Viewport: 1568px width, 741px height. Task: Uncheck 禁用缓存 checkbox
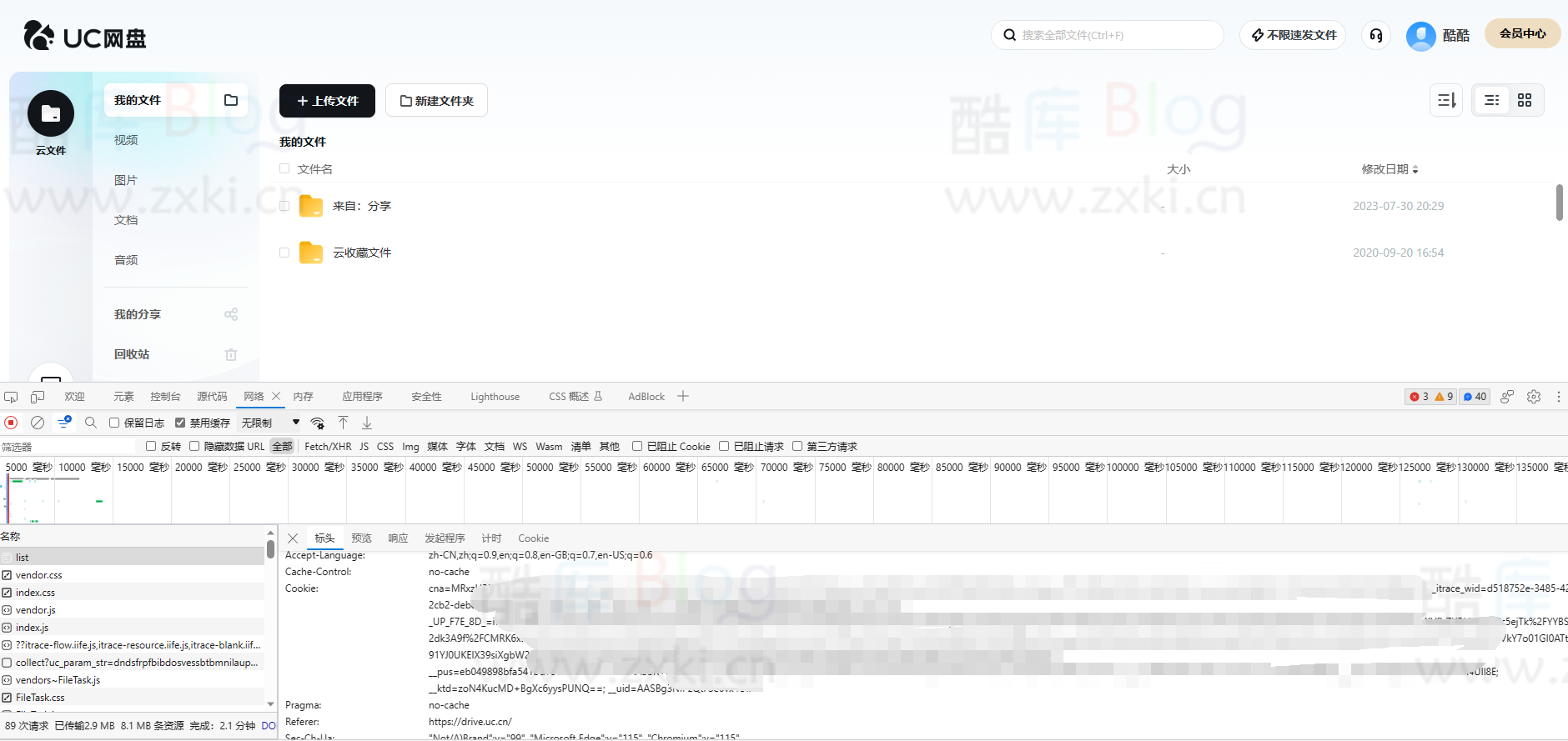click(x=179, y=423)
